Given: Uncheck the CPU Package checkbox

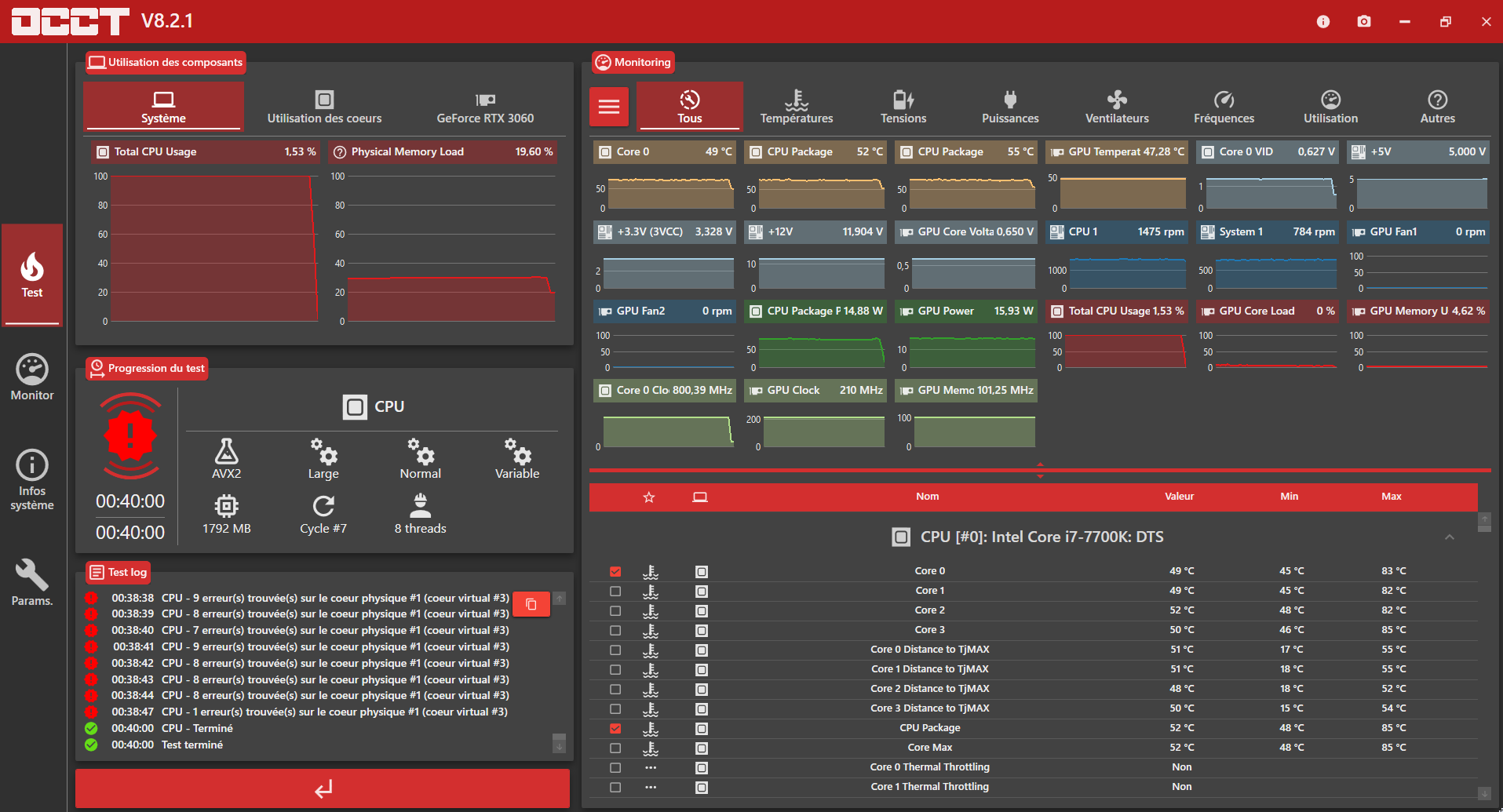Looking at the screenshot, I should 615,729.
